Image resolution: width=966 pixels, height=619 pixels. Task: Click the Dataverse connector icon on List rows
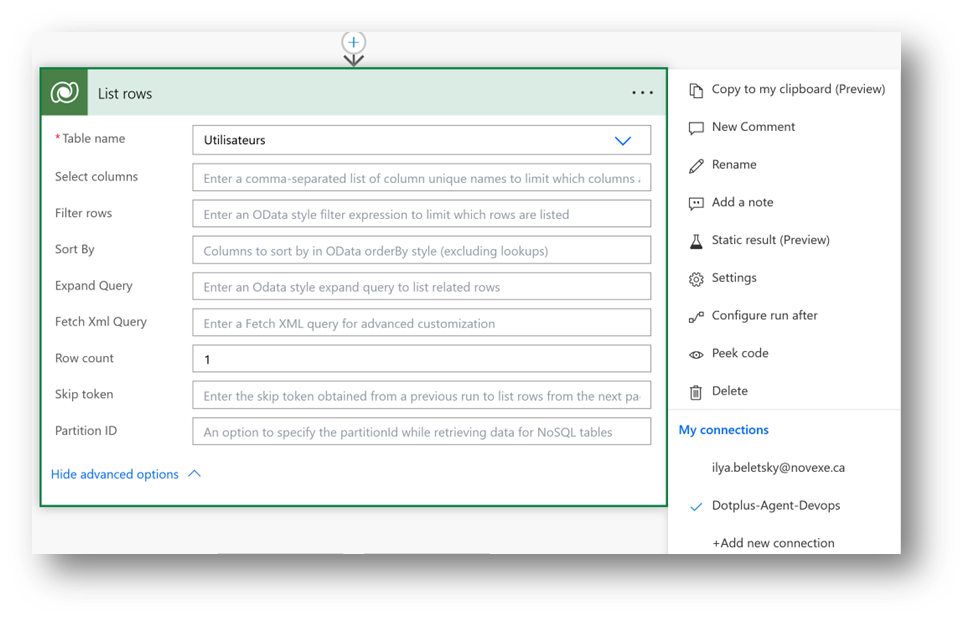pos(65,93)
